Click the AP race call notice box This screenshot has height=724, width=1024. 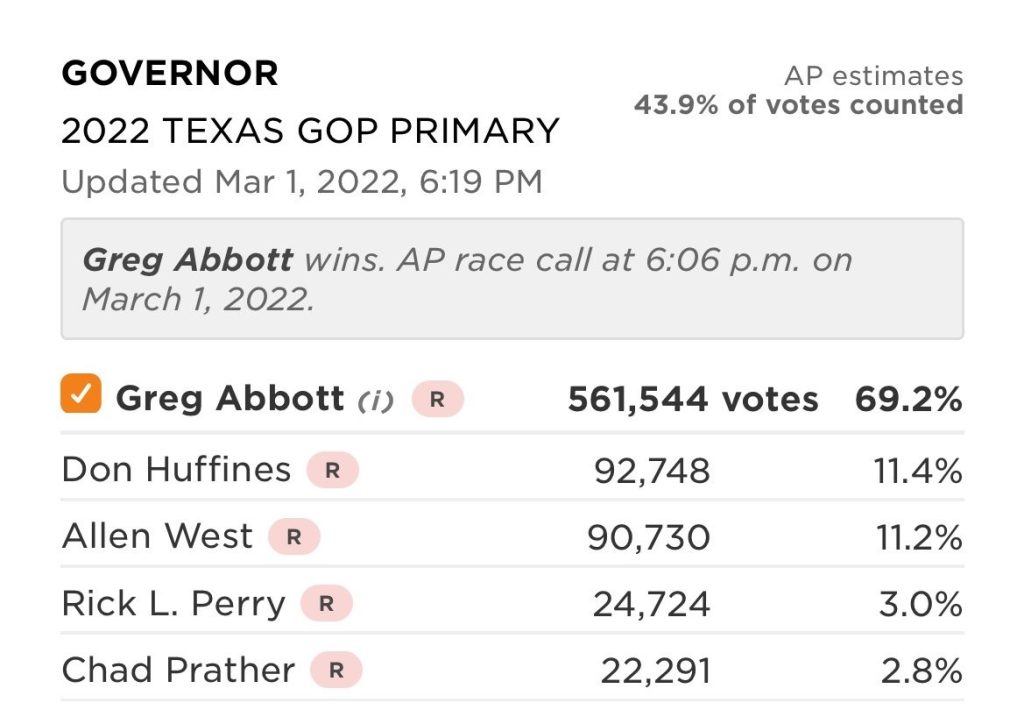click(x=512, y=279)
